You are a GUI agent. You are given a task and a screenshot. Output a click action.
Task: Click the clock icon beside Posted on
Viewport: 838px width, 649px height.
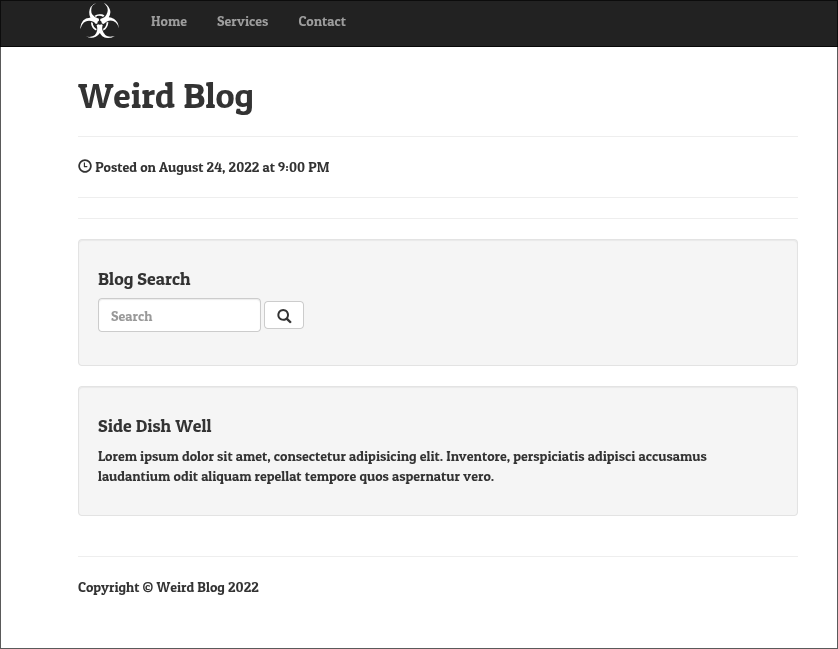click(85, 166)
